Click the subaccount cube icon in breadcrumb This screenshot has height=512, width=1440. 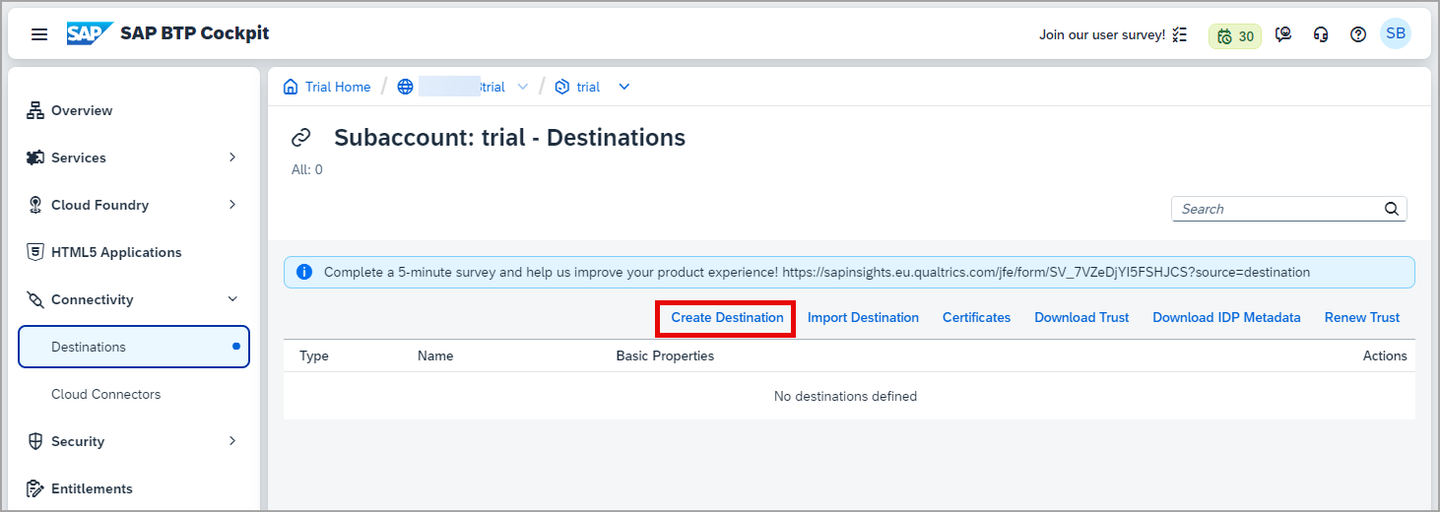point(562,87)
